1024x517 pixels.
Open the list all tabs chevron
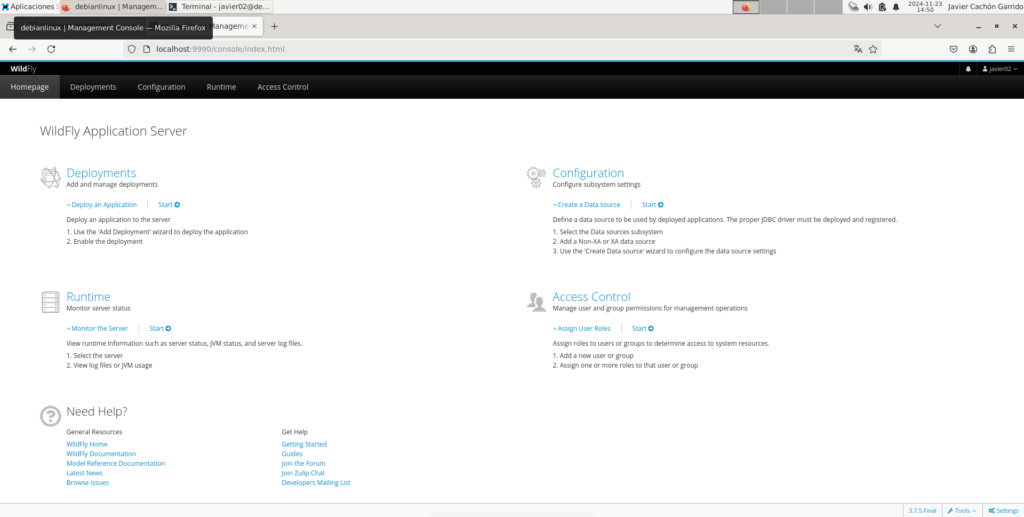tap(937, 26)
